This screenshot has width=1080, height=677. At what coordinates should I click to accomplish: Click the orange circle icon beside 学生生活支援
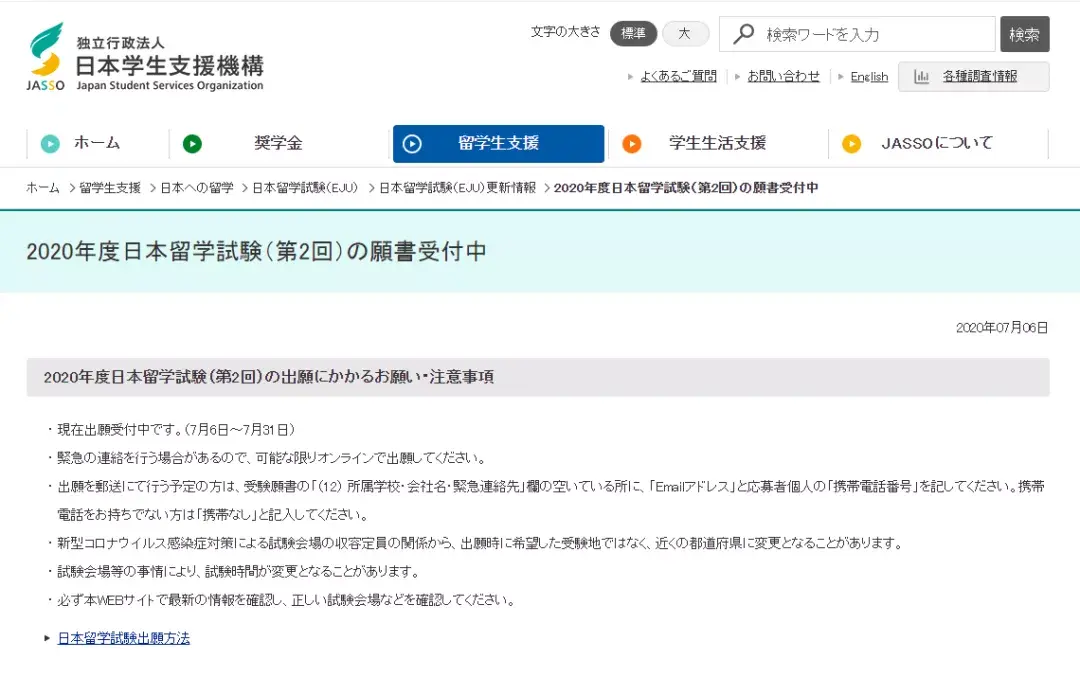point(632,143)
